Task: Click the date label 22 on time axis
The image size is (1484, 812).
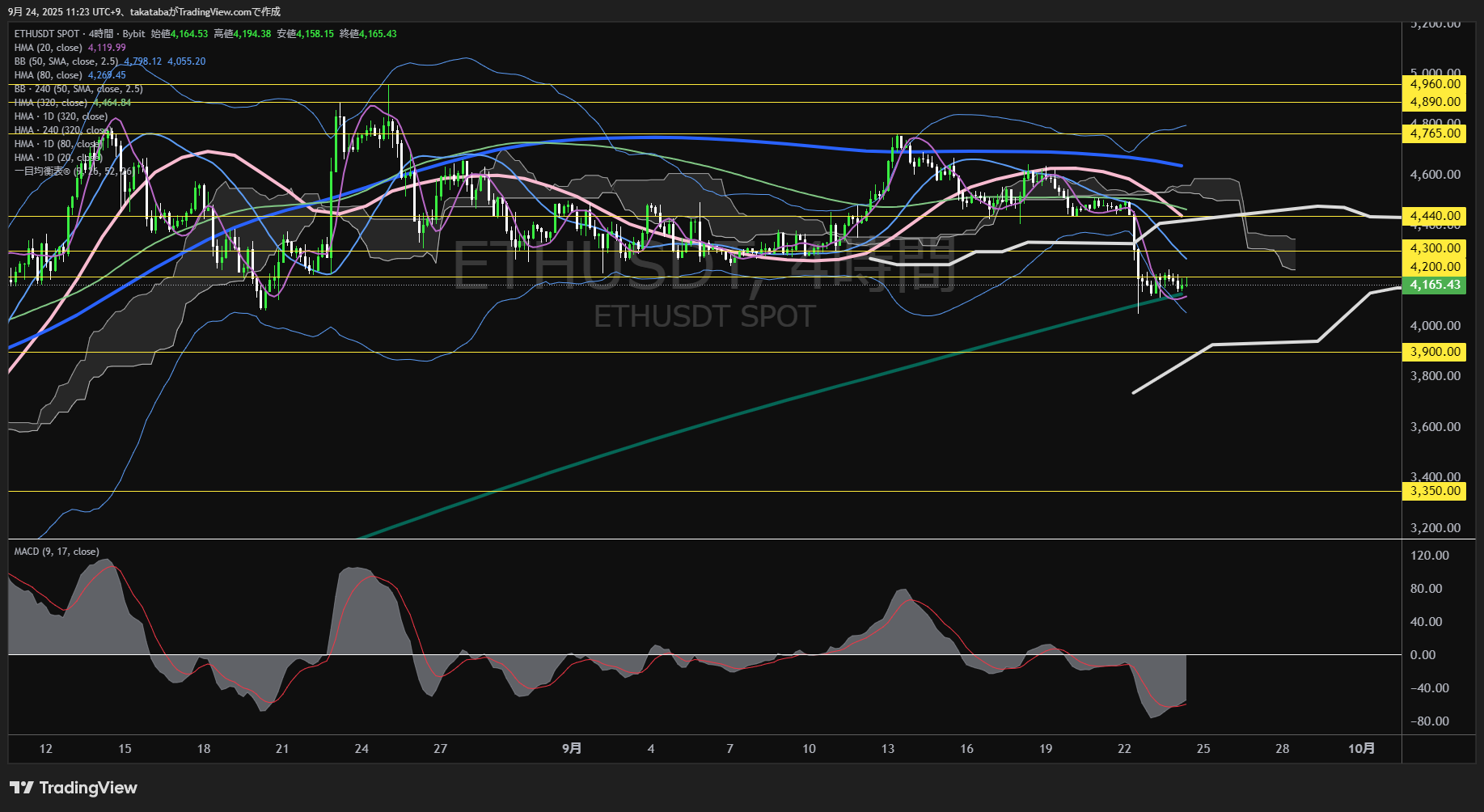Action: [1124, 749]
